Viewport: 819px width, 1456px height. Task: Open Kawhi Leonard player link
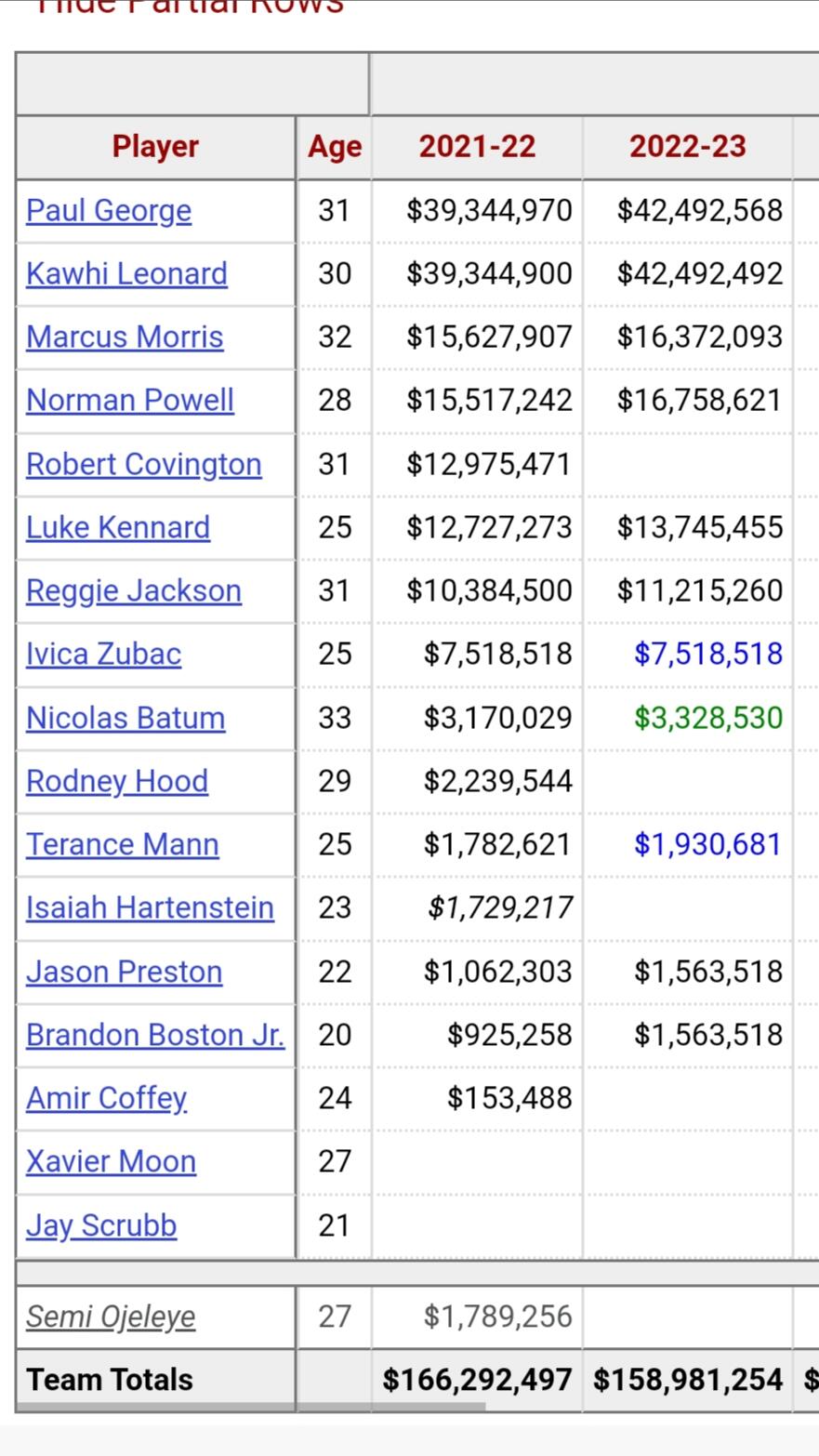(126, 274)
